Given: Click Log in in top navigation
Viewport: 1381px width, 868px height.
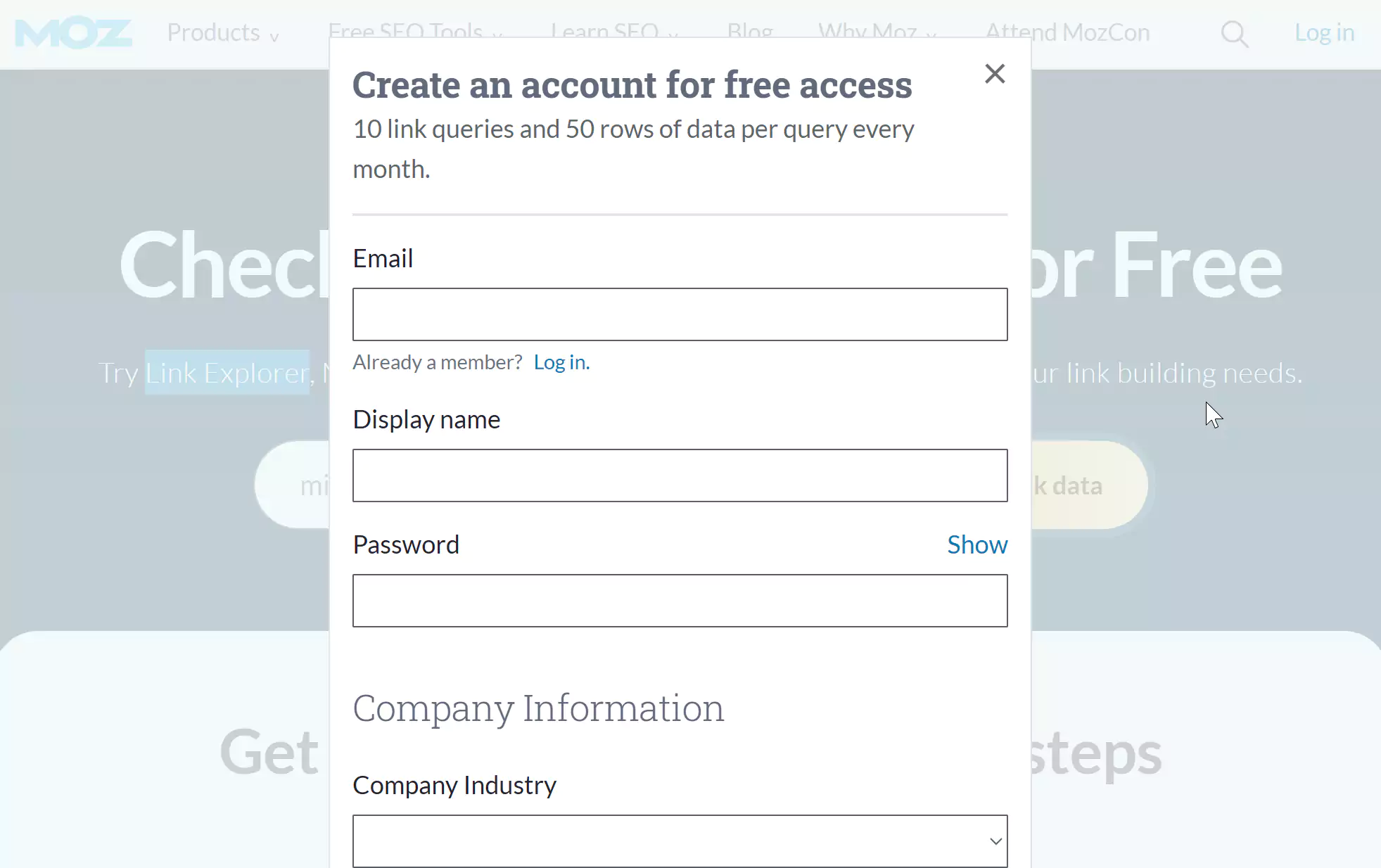Looking at the screenshot, I should (x=1325, y=32).
